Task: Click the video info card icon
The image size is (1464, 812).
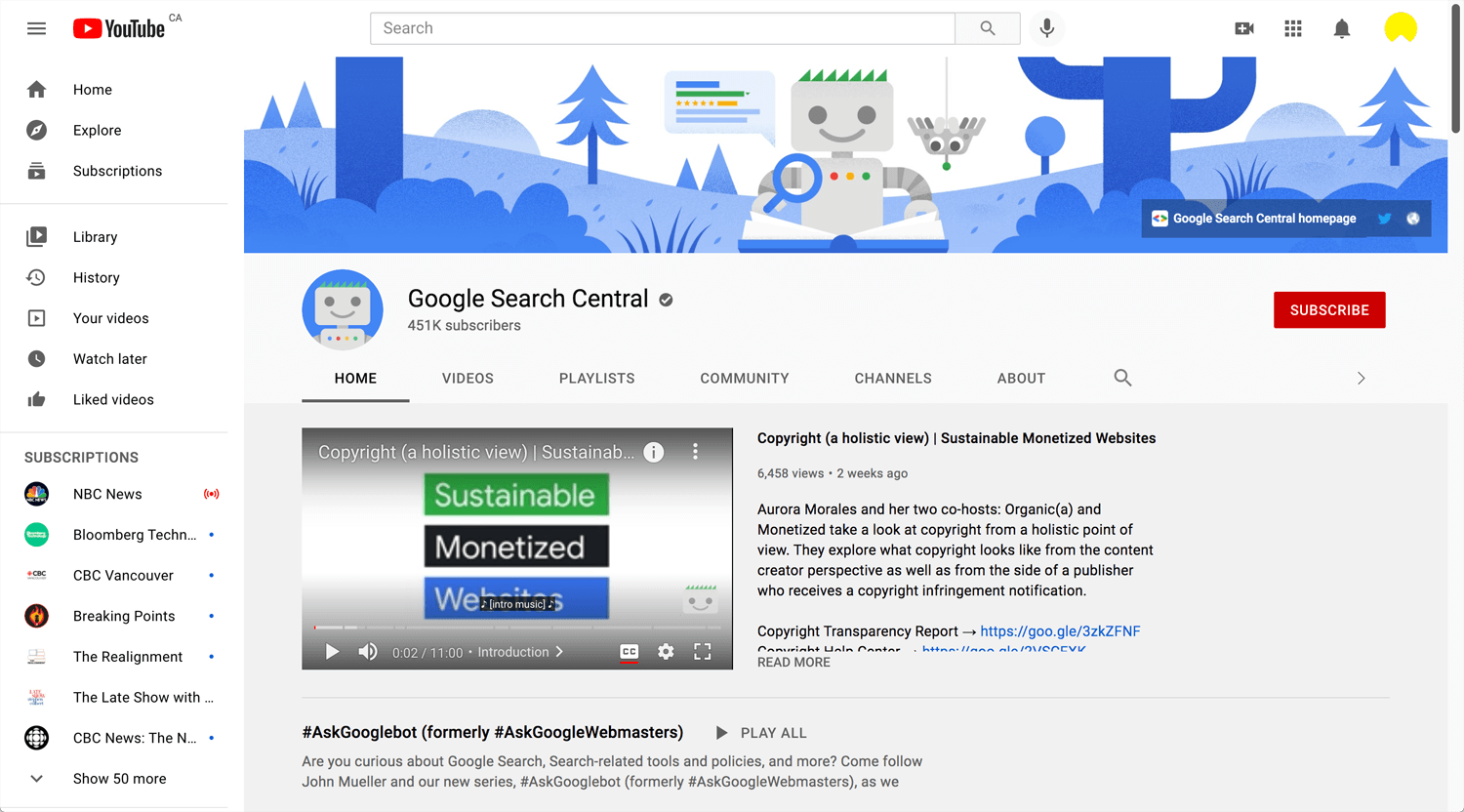Action: [654, 452]
